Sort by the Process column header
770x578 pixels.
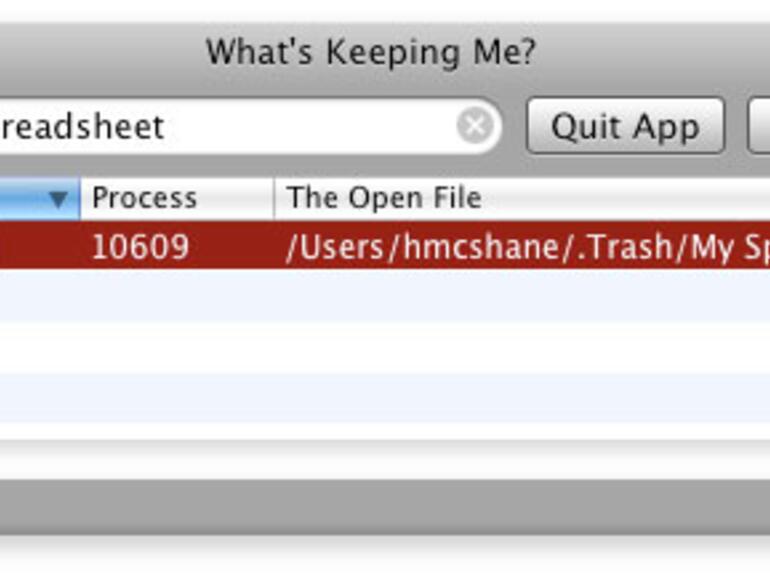tap(170, 199)
